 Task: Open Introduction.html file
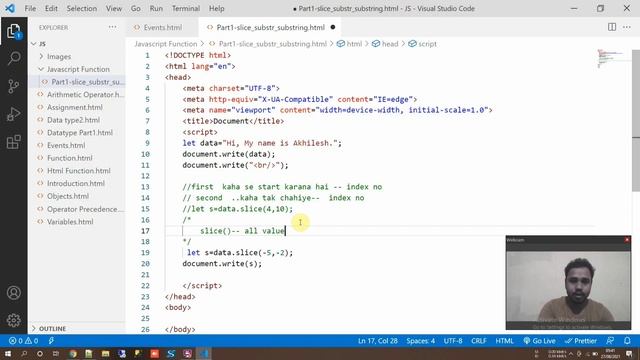pyautogui.click(x=76, y=183)
